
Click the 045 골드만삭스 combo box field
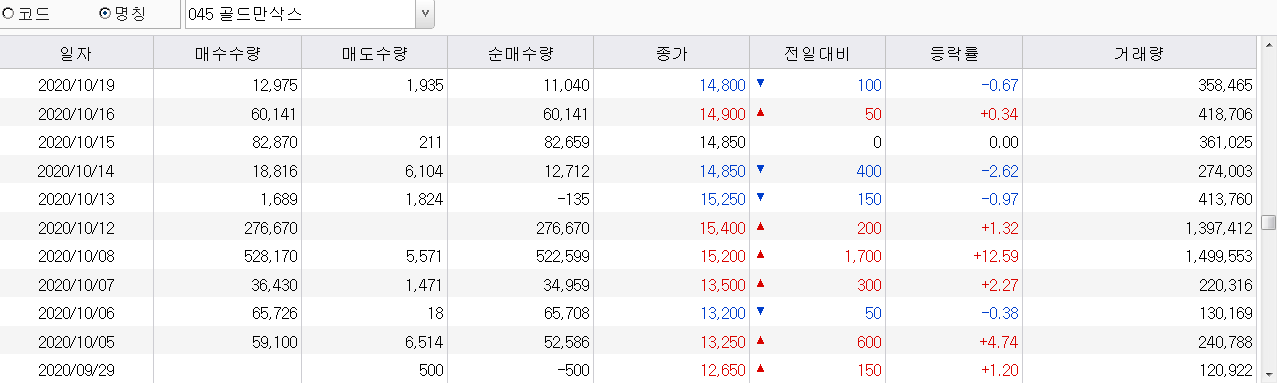click(299, 14)
